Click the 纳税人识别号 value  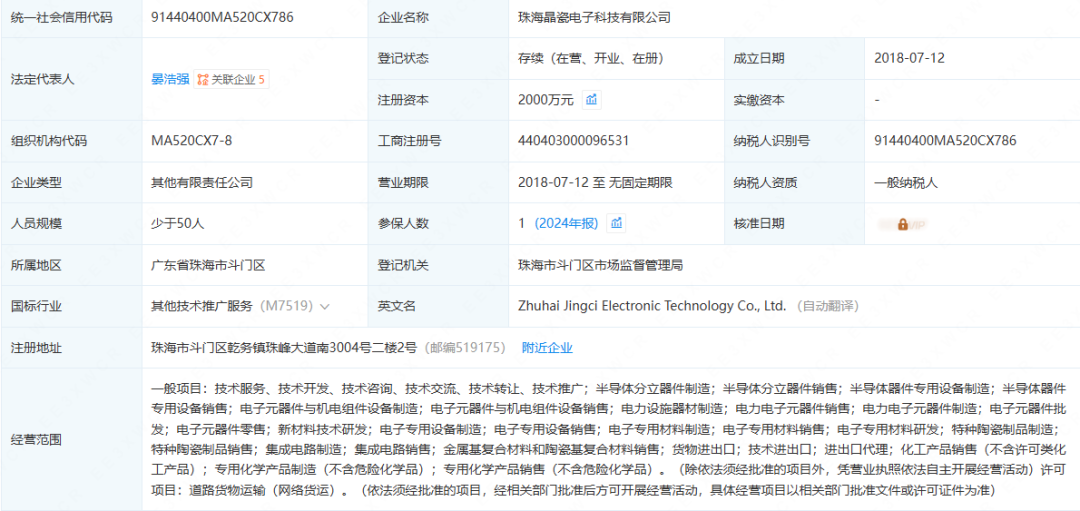click(x=945, y=141)
